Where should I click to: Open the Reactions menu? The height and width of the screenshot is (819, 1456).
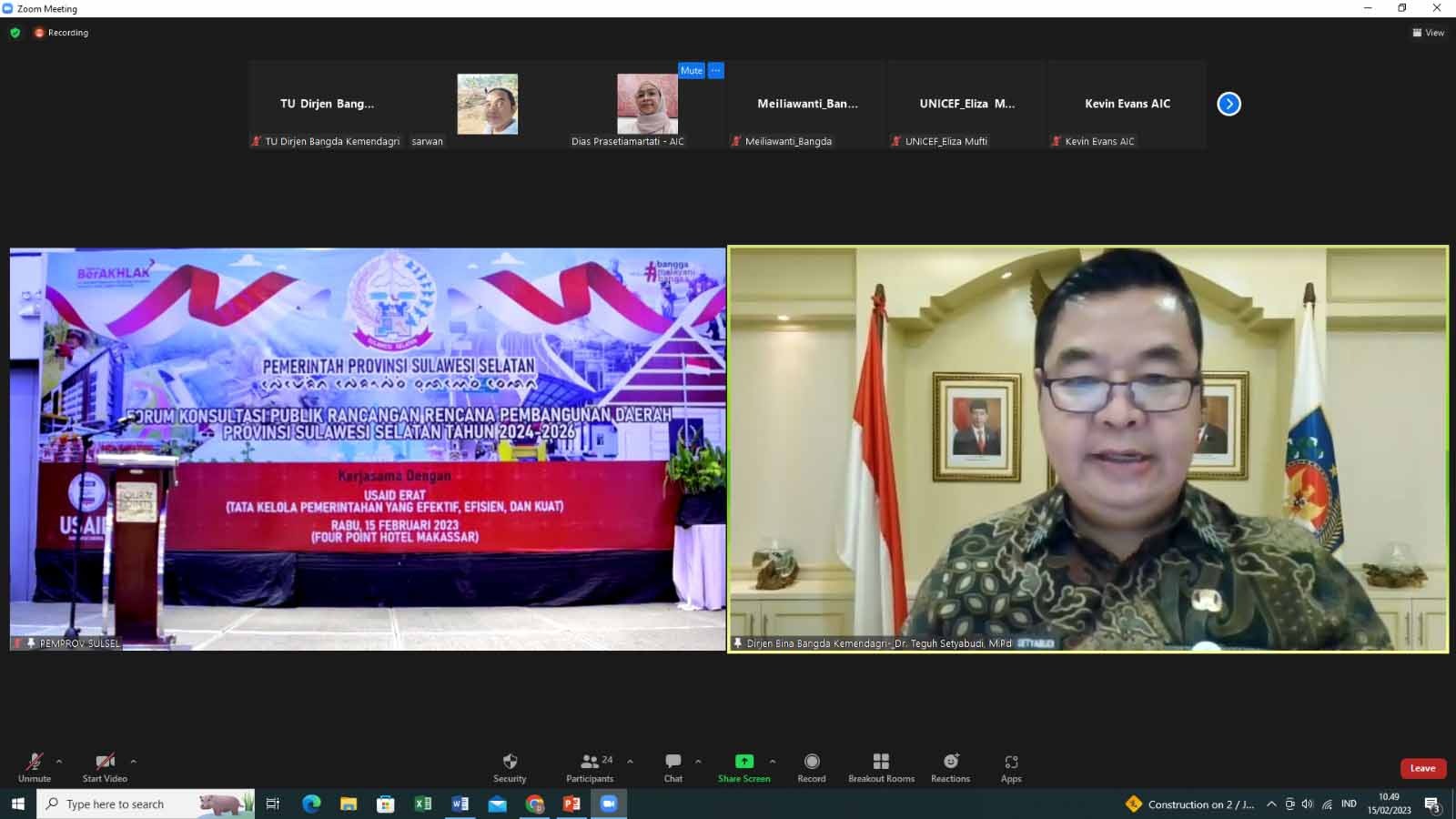click(950, 767)
